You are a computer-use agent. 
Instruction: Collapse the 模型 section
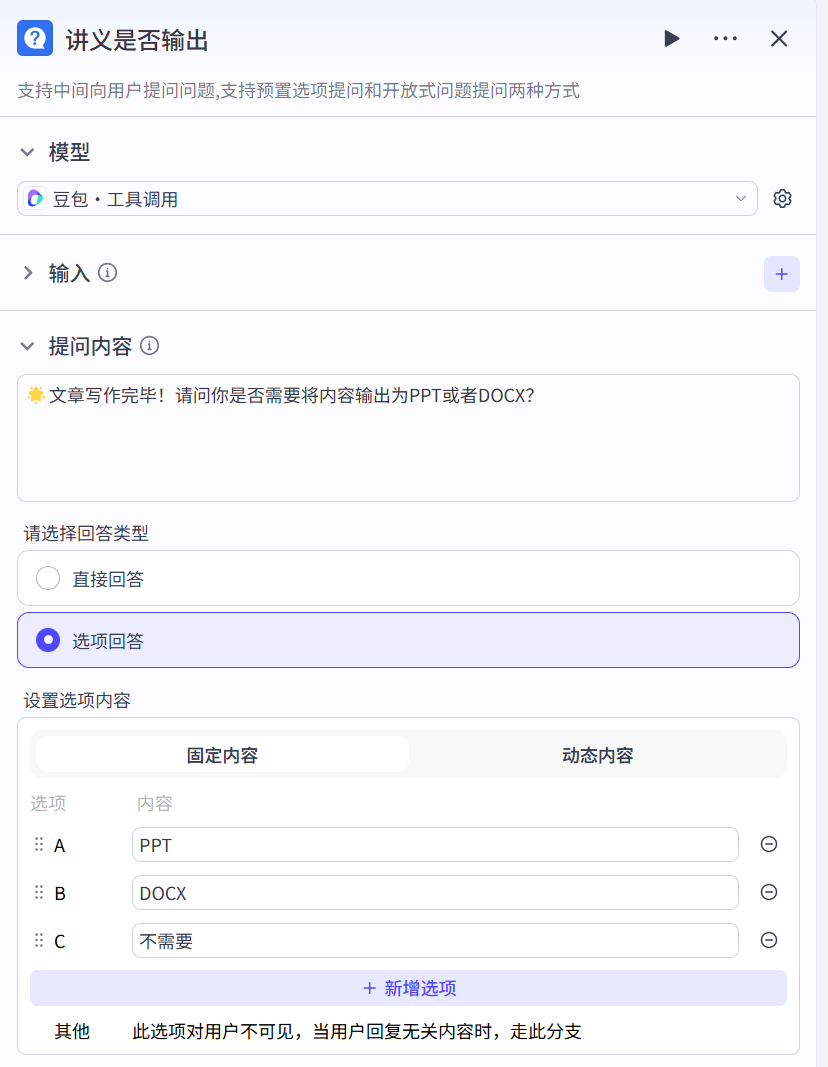(x=28, y=153)
